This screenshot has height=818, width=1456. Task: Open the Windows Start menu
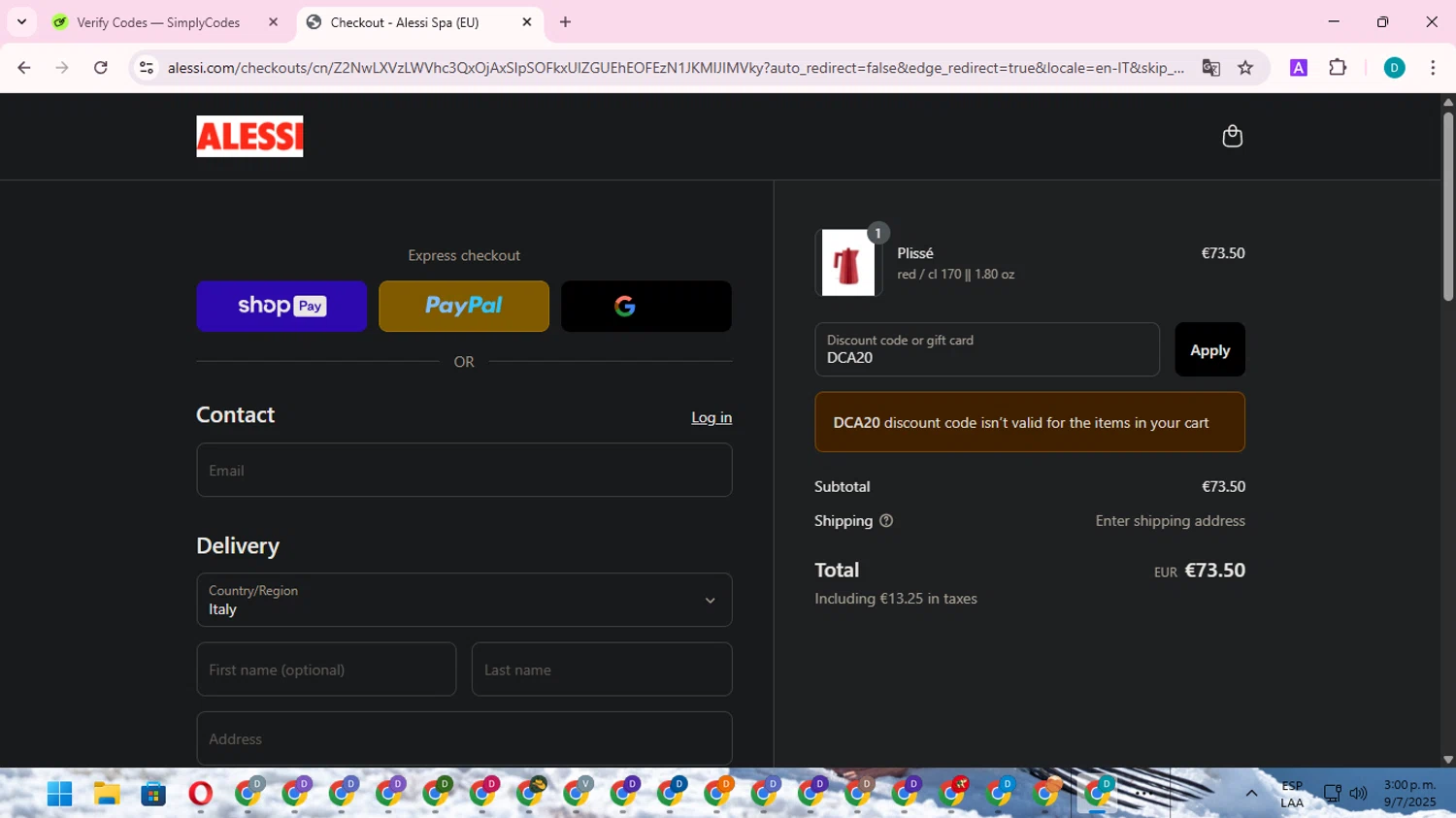point(59,794)
